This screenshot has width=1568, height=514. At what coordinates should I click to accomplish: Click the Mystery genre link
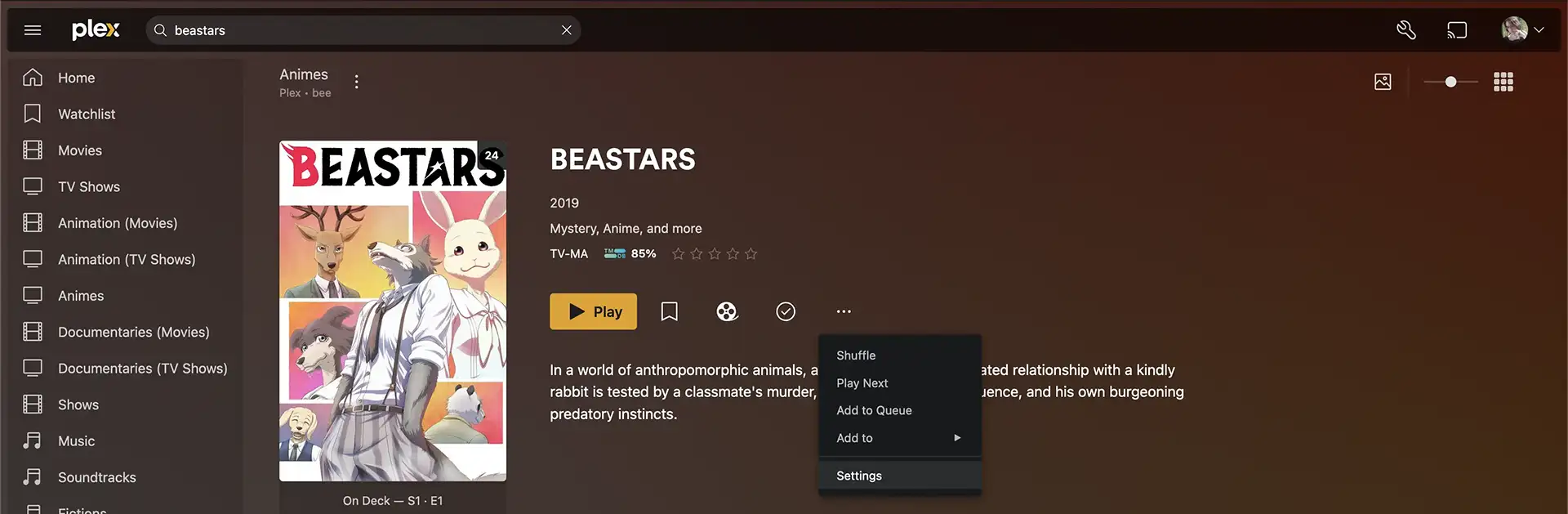pyautogui.click(x=574, y=229)
